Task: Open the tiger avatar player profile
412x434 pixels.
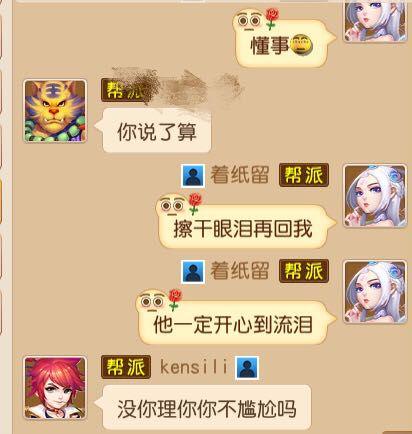Action: coord(55,111)
